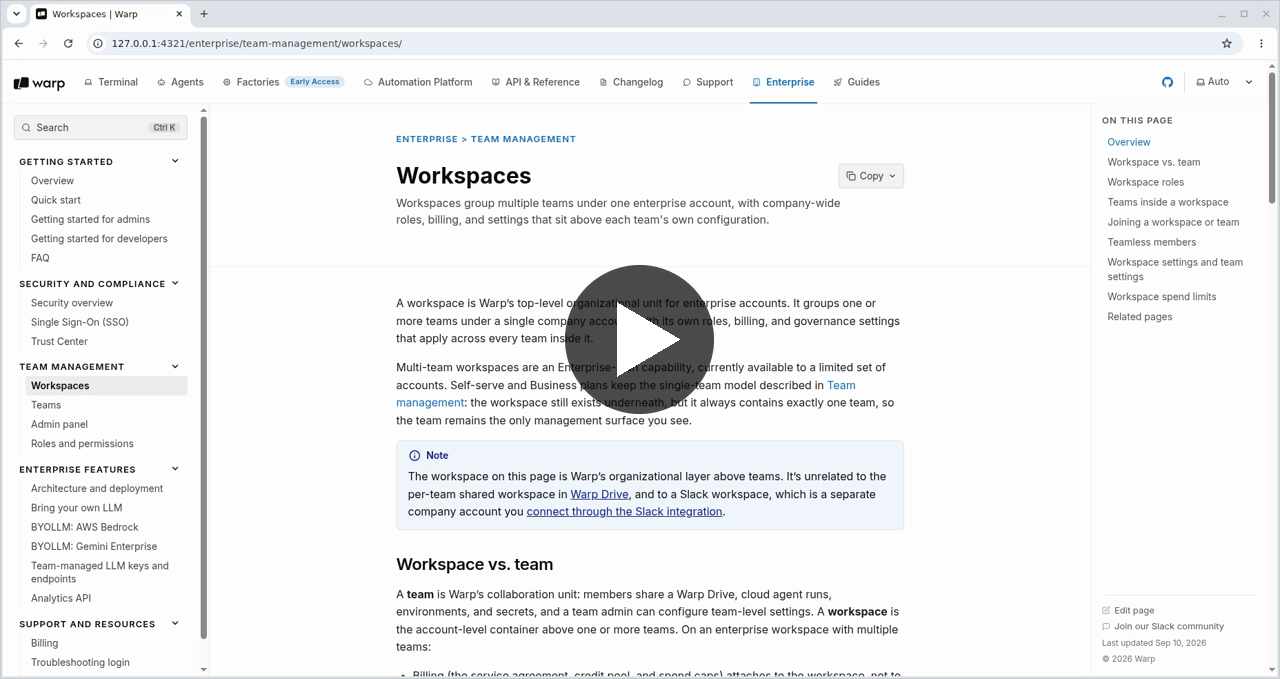The height and width of the screenshot is (679, 1280).
Task: Open the Admin panel link
Action: 59,424
